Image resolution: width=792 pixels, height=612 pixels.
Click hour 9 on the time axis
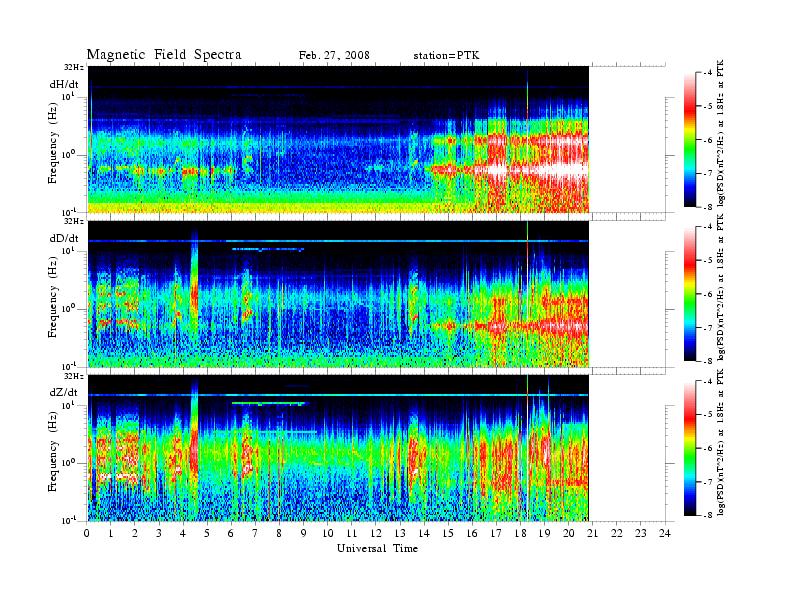pos(304,534)
